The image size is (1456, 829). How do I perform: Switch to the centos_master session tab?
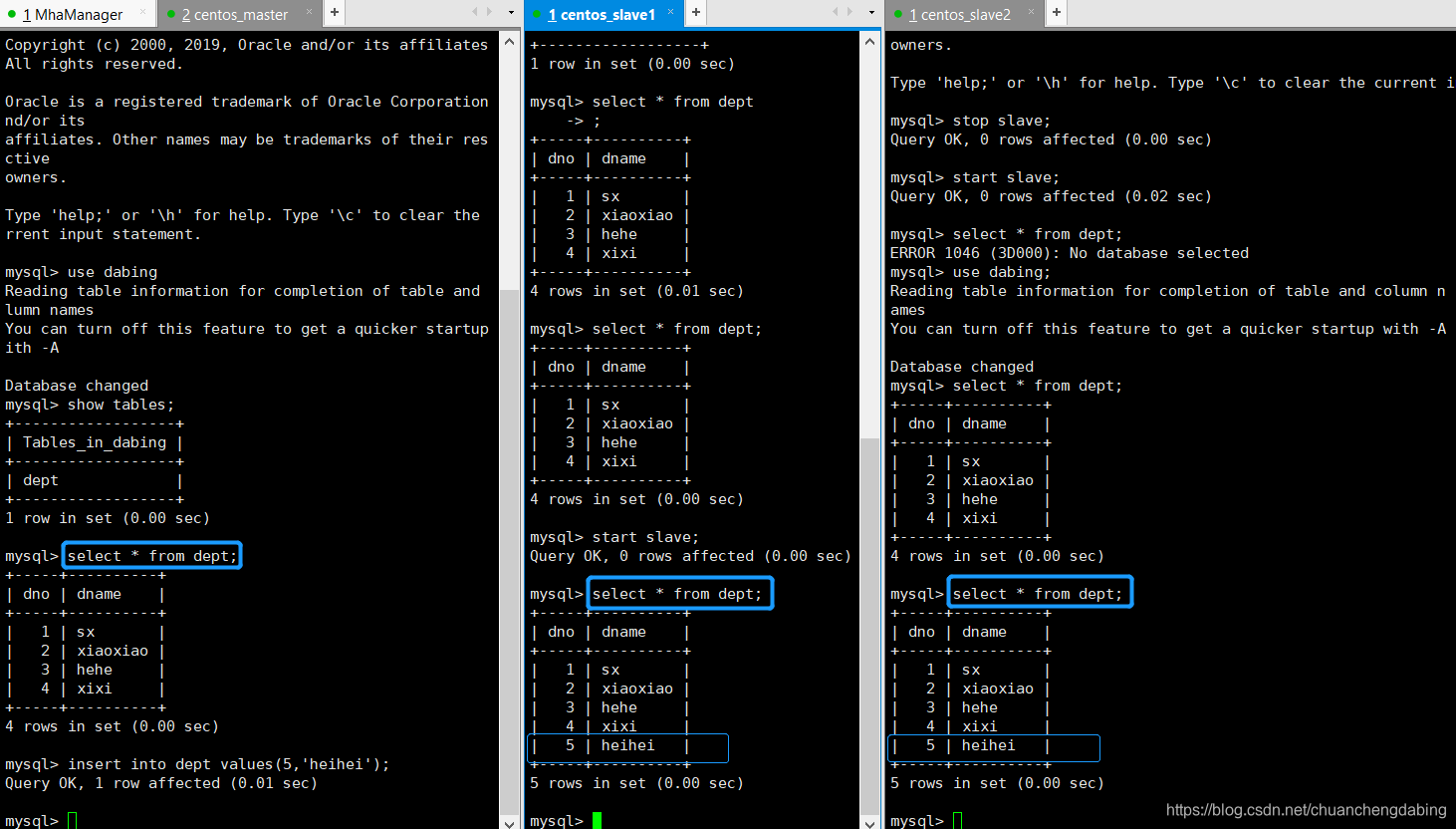click(239, 14)
